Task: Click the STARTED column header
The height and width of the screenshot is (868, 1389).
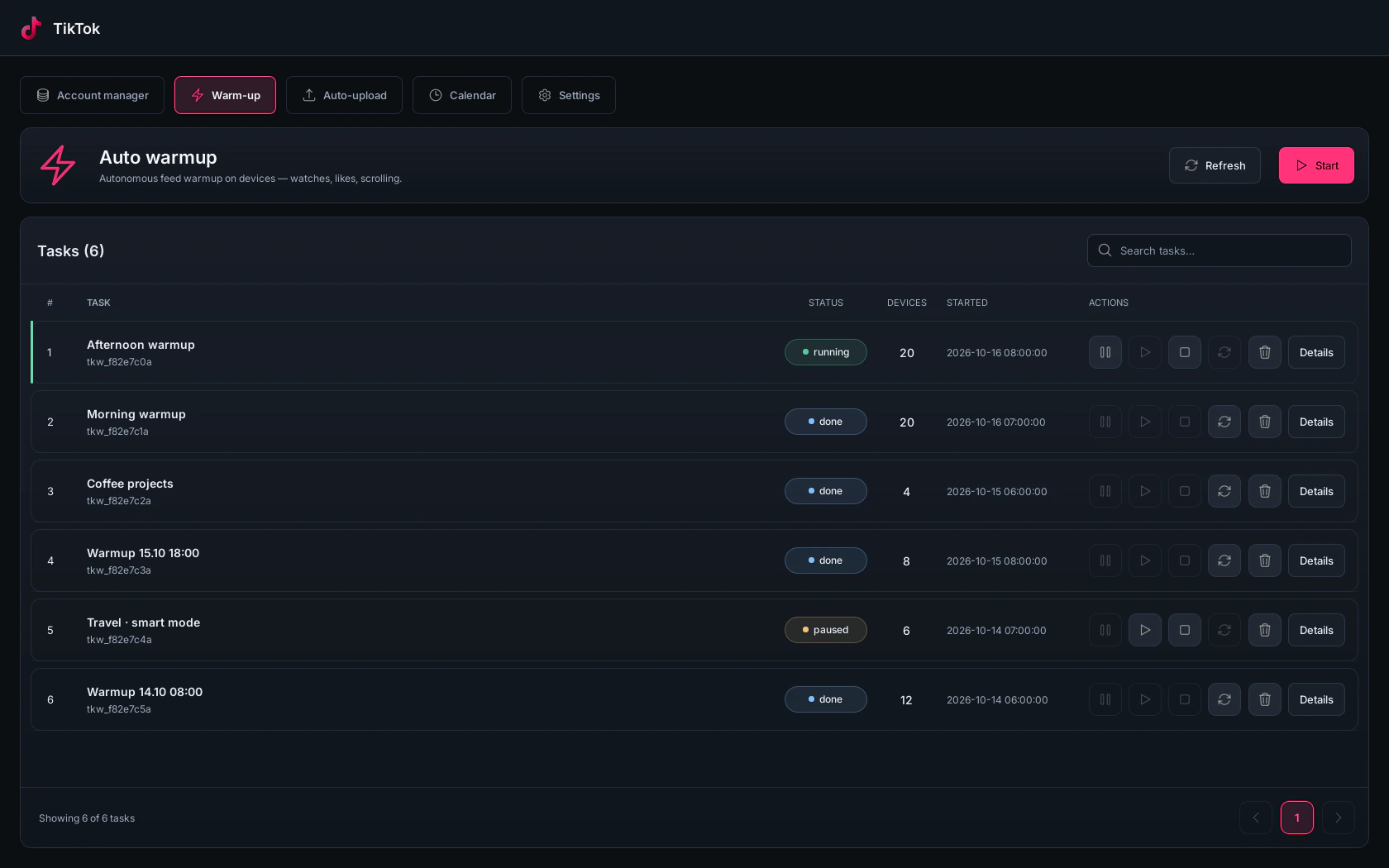Action: point(967,303)
